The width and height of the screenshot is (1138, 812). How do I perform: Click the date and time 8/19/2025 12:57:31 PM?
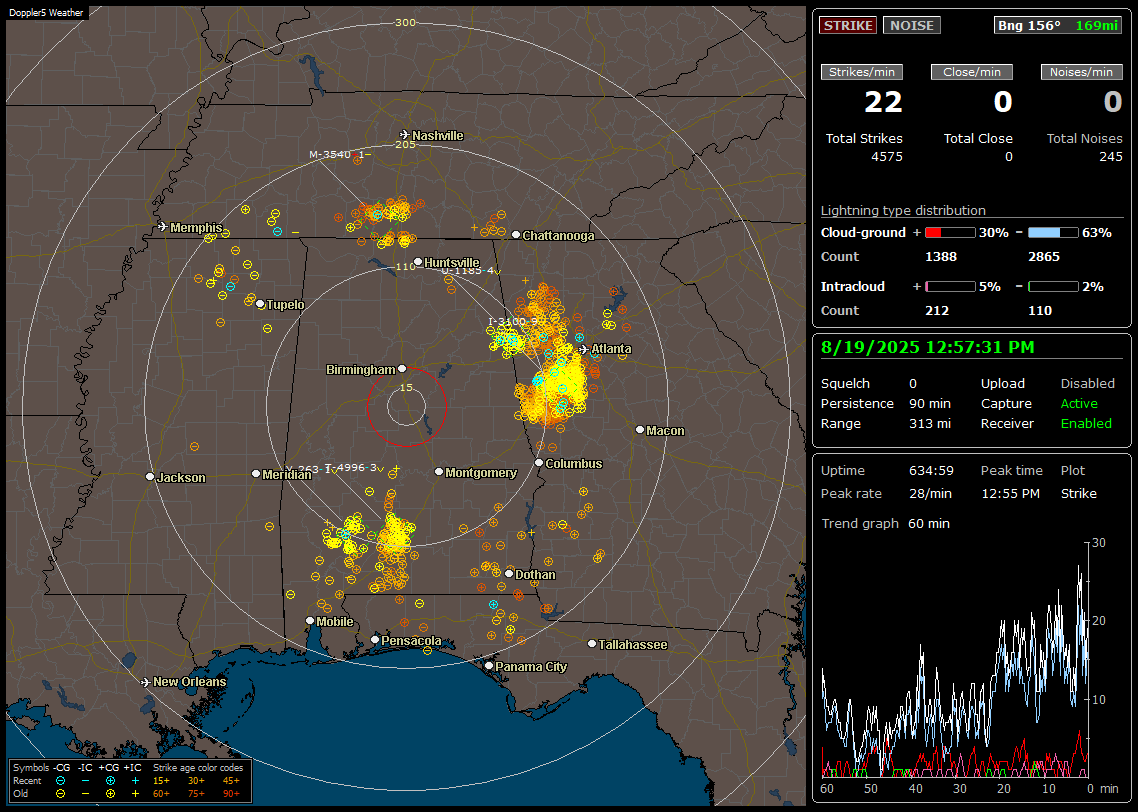coord(928,348)
